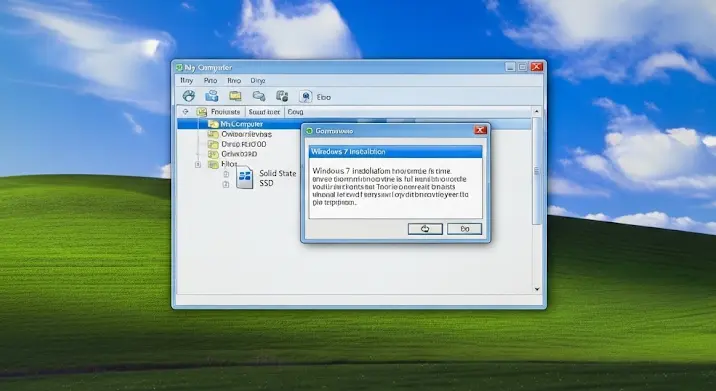Viewport: 716px width, 391px height.
Task: Select the "Windows 7 Installation" highlighted header
Action: point(395,152)
